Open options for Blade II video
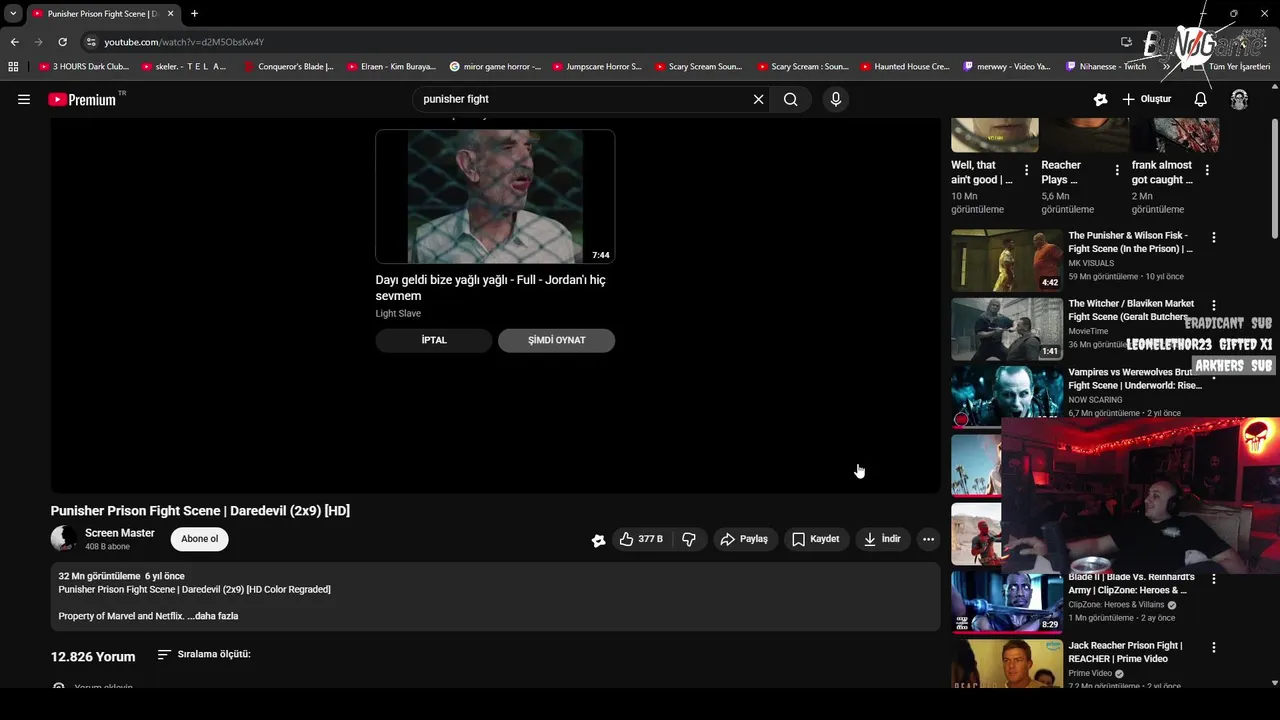This screenshot has height=720, width=1280. click(x=1214, y=579)
